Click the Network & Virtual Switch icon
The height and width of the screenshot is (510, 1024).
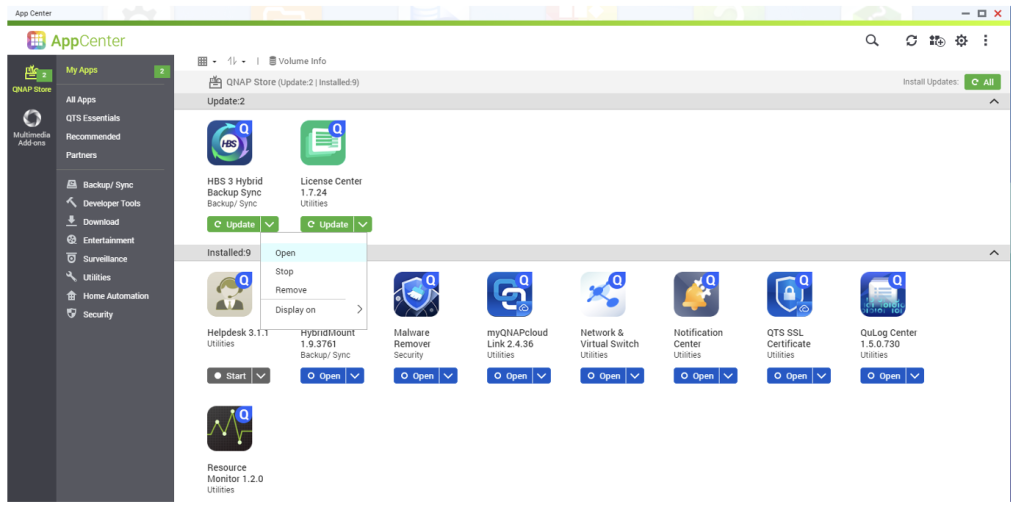[603, 295]
